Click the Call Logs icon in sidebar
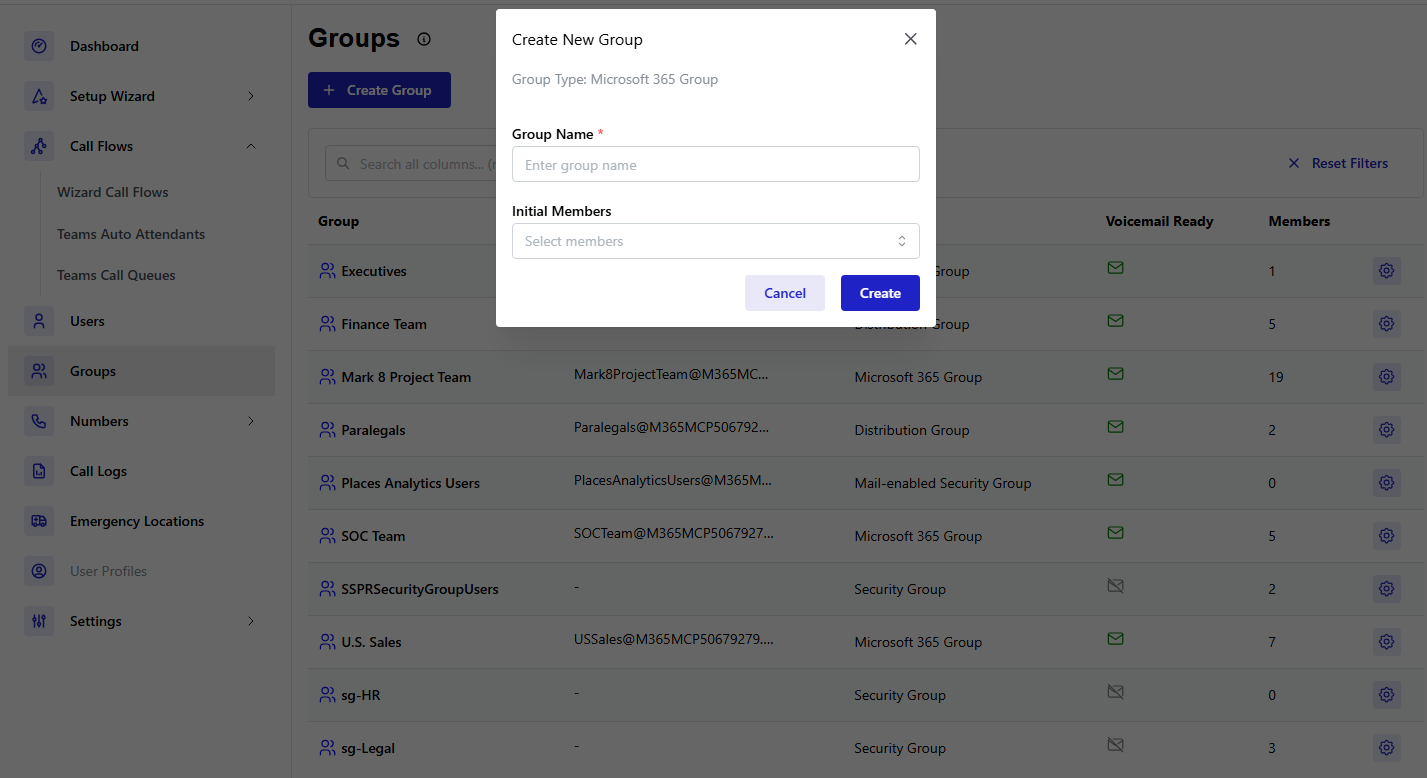This screenshot has width=1427, height=778. [39, 471]
